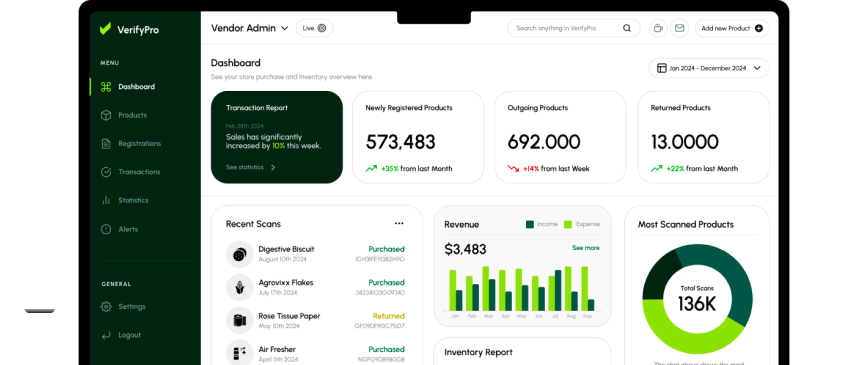Click the Agrovixx Flakes Purchased status
868x365 pixels.
coord(386,282)
